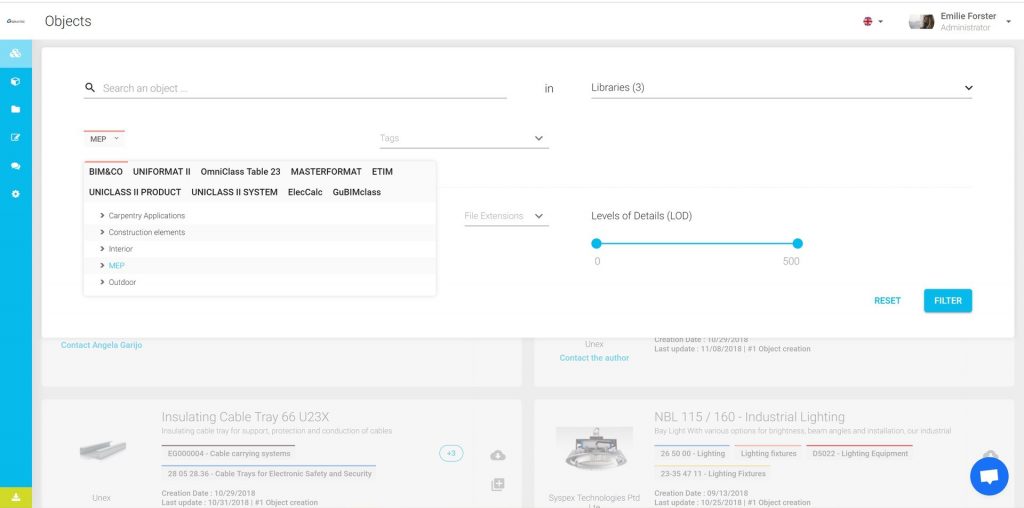Switch to the MASTERFORMAT classification tab
Image resolution: width=1024 pixels, height=508 pixels.
pos(326,172)
